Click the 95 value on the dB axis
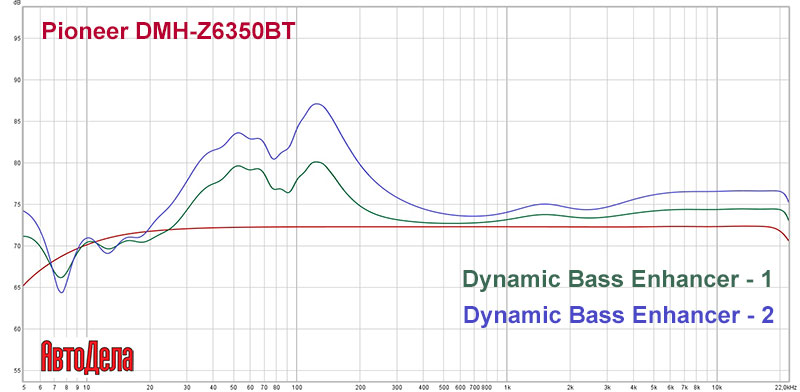 coord(17,38)
